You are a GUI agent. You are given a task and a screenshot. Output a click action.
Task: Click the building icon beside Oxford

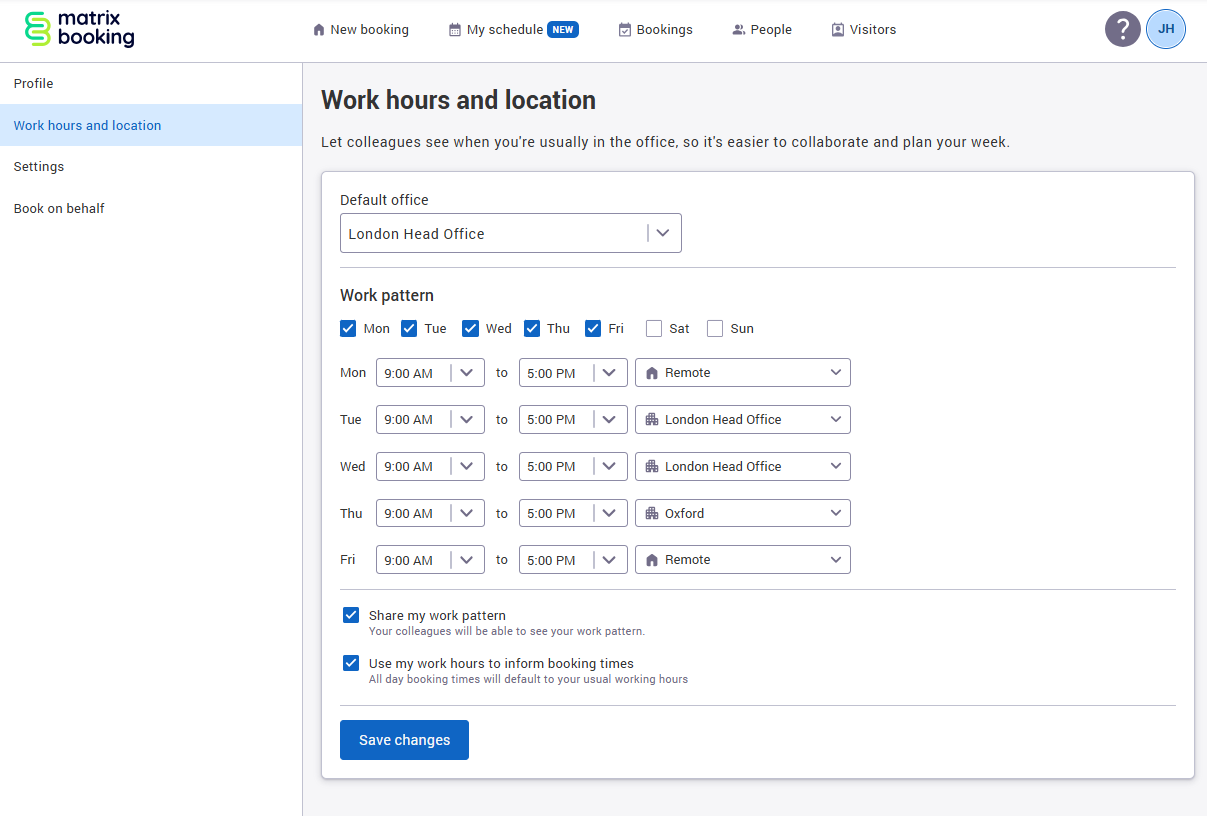[652, 514]
